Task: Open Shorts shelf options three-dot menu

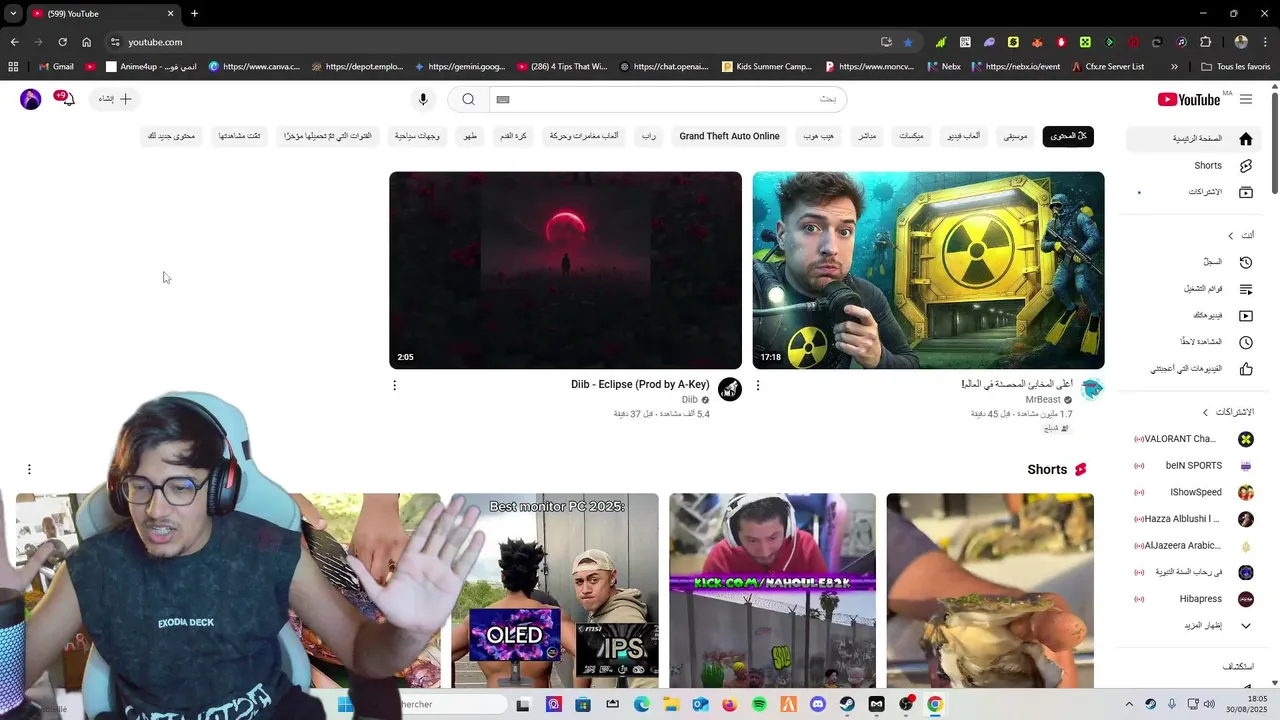Action: tap(29, 469)
